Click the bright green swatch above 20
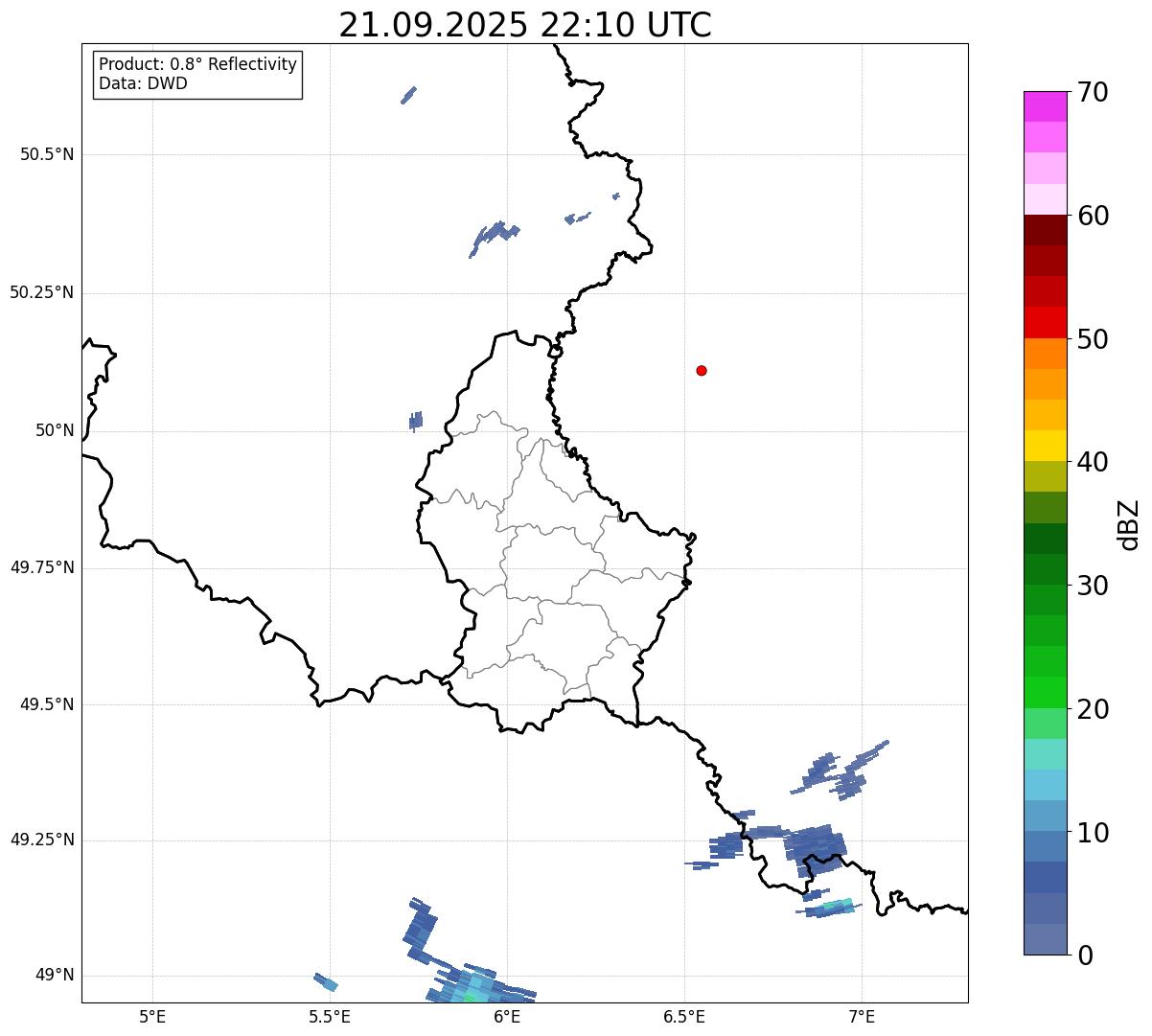 (x=1046, y=693)
